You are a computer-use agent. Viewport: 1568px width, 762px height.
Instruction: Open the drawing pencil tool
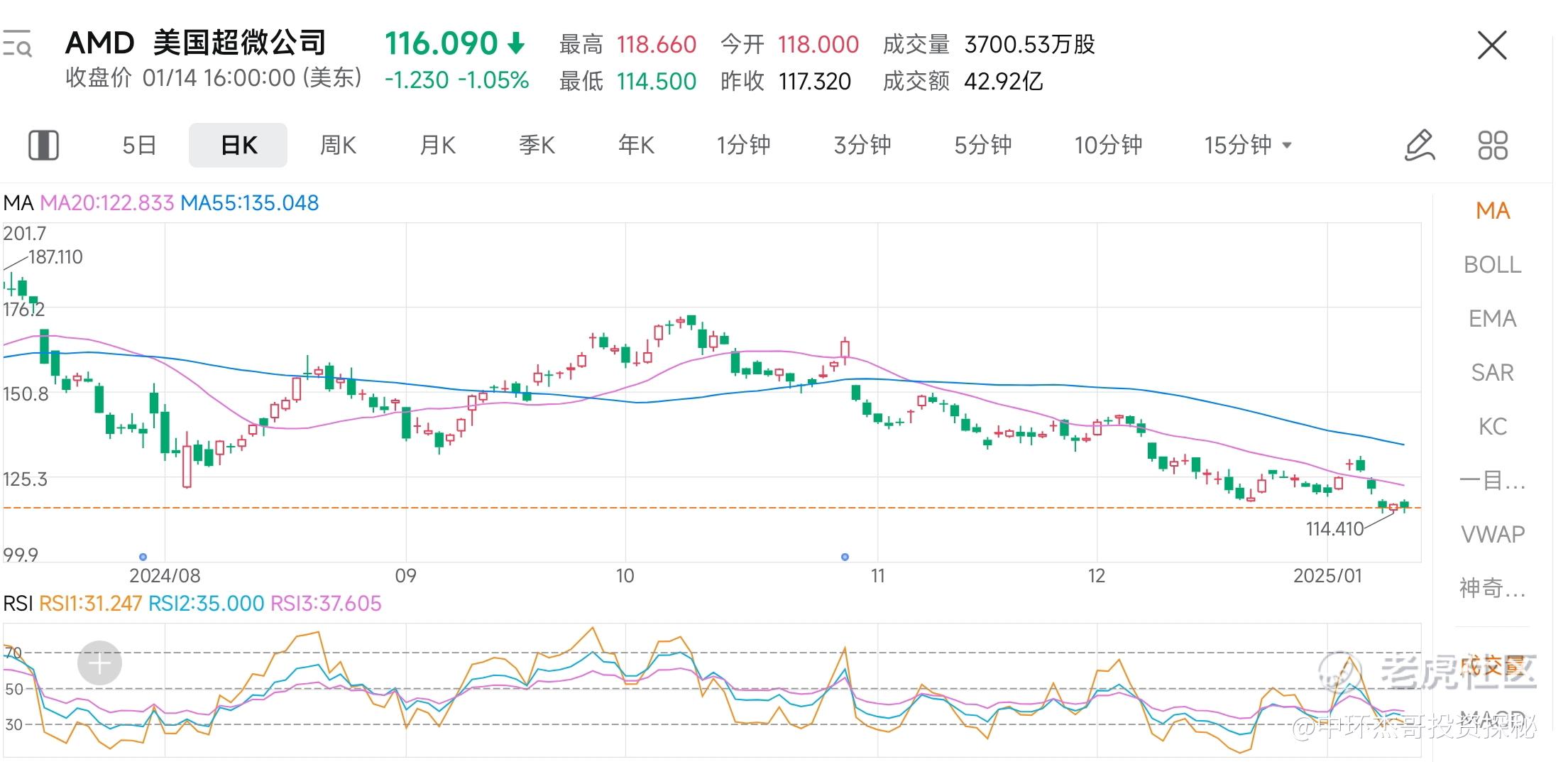pyautogui.click(x=1420, y=145)
